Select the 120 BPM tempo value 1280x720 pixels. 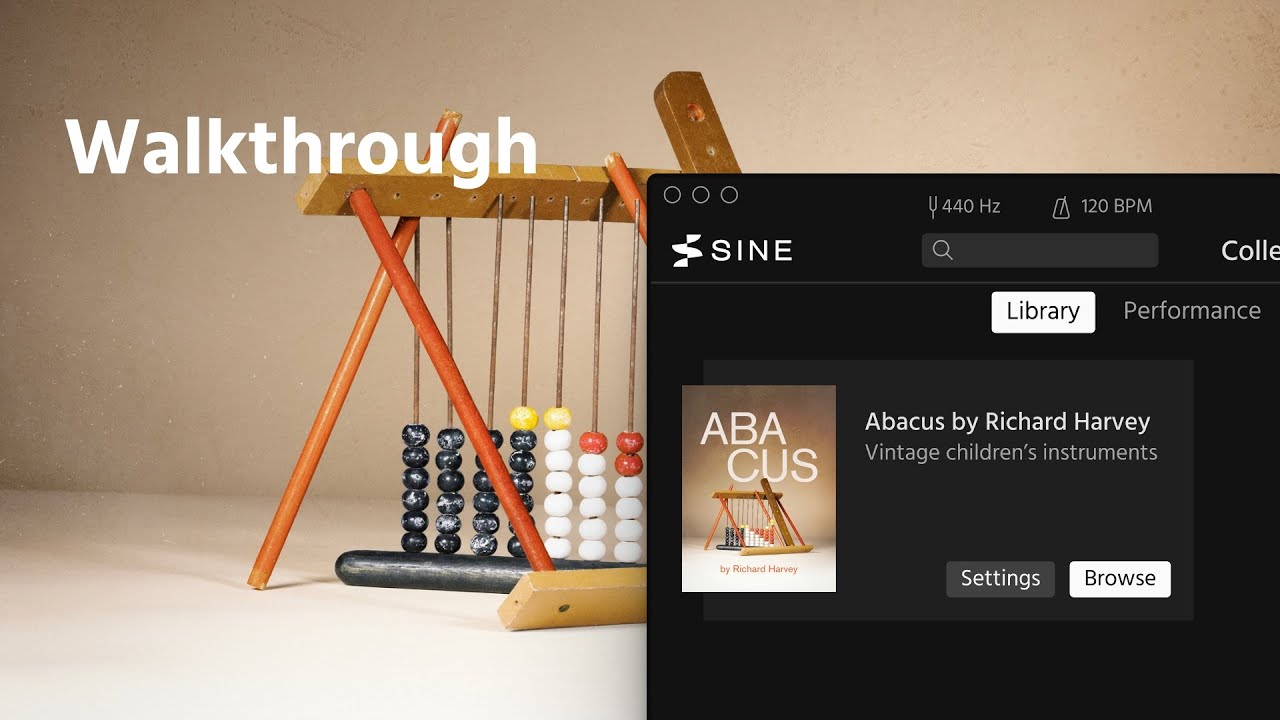[x=1116, y=207]
